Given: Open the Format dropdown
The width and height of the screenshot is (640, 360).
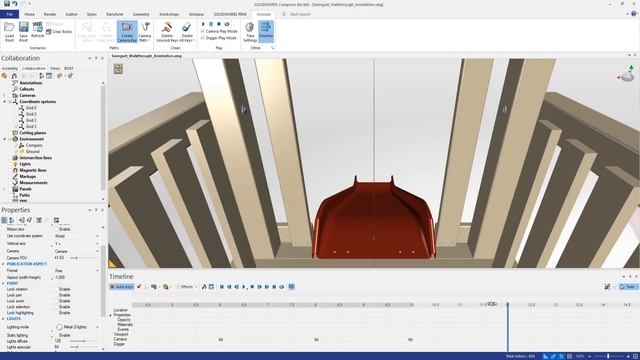Looking at the screenshot, I should point(97,271).
